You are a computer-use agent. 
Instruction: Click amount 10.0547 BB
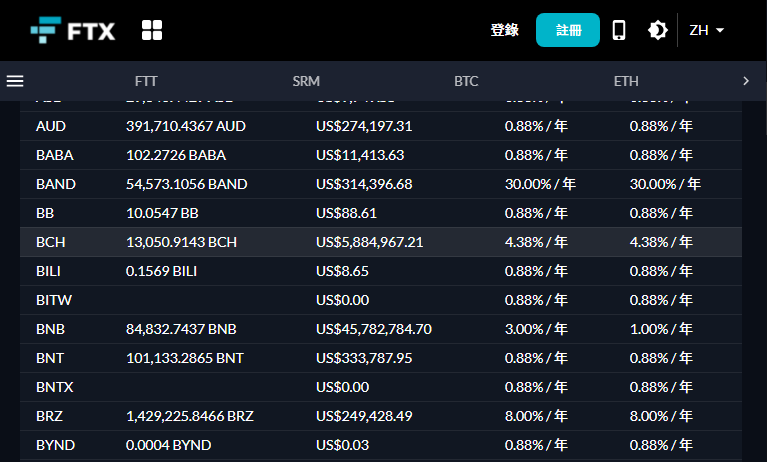(x=162, y=213)
